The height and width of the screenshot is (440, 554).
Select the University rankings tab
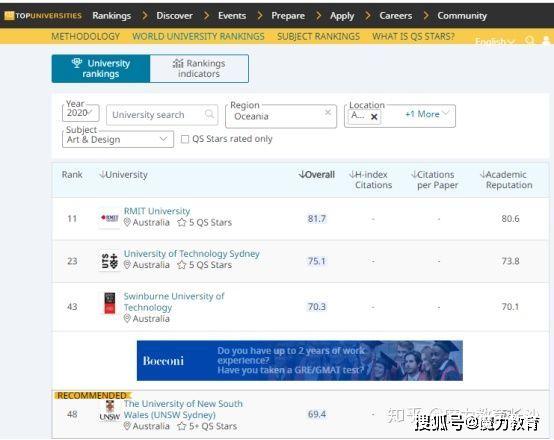(101, 69)
